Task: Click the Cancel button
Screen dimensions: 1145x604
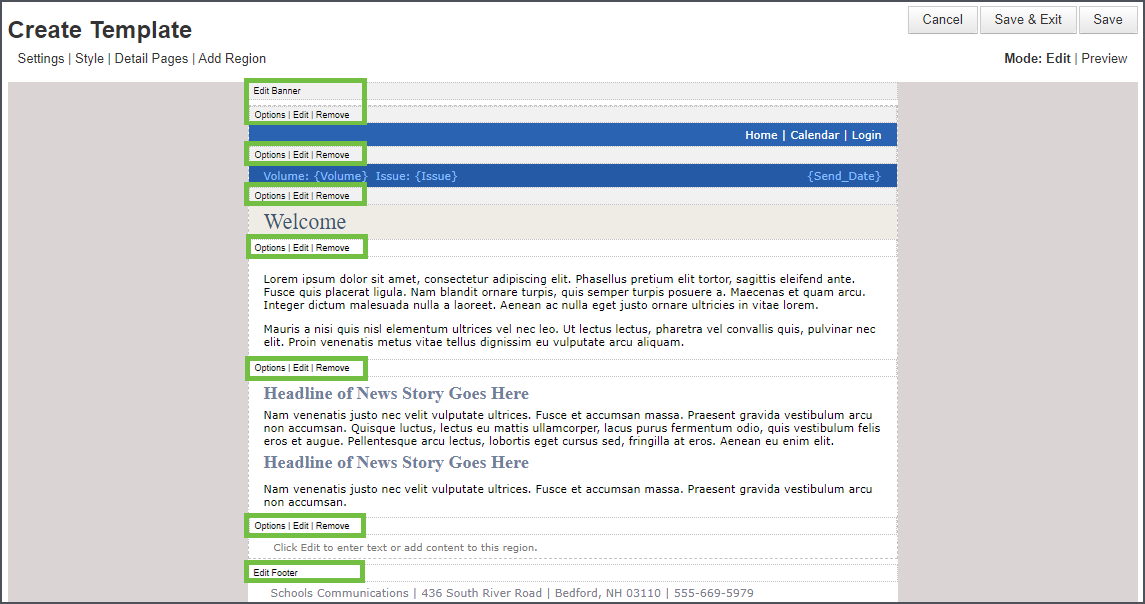Action: coord(942,20)
